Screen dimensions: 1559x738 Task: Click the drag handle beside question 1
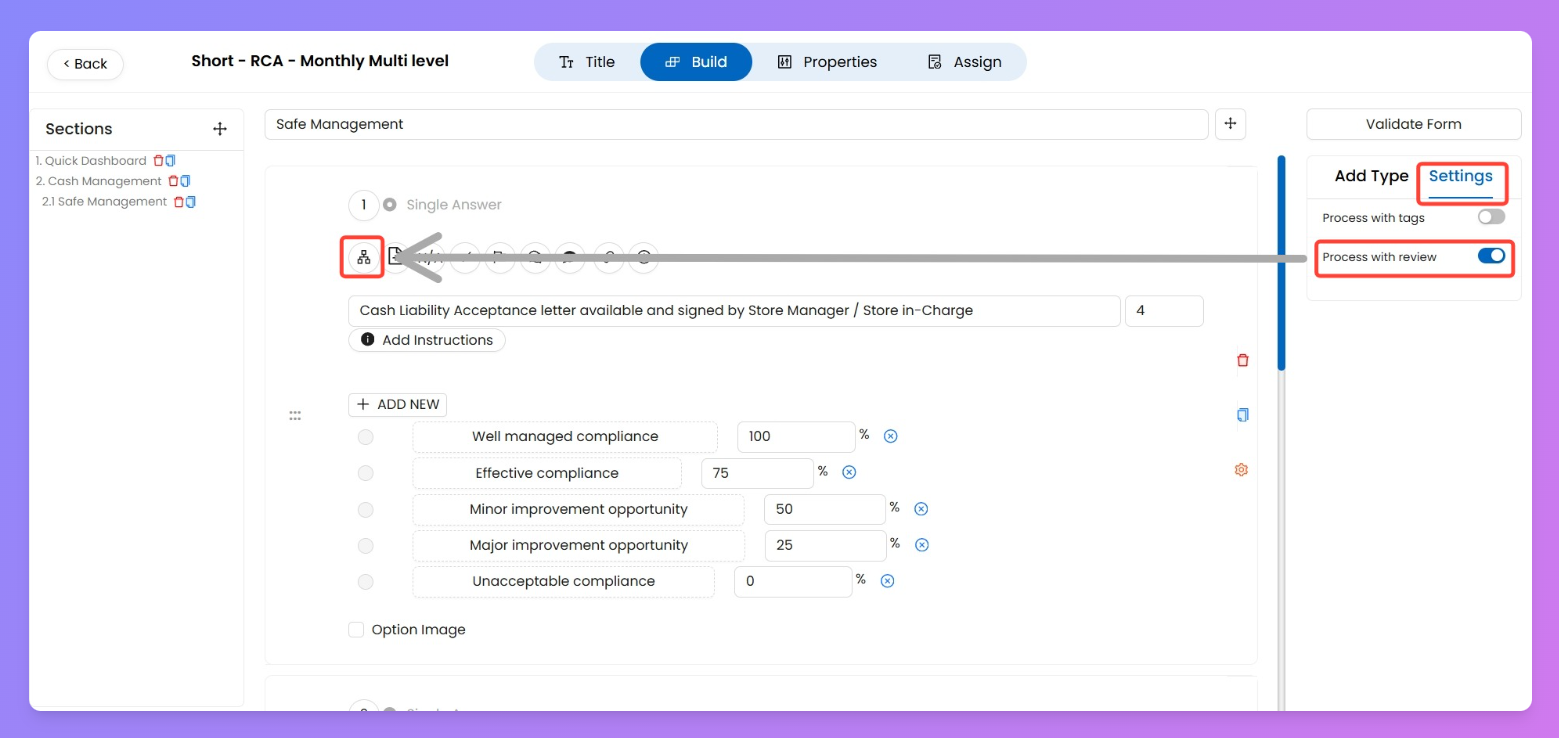[x=295, y=416]
